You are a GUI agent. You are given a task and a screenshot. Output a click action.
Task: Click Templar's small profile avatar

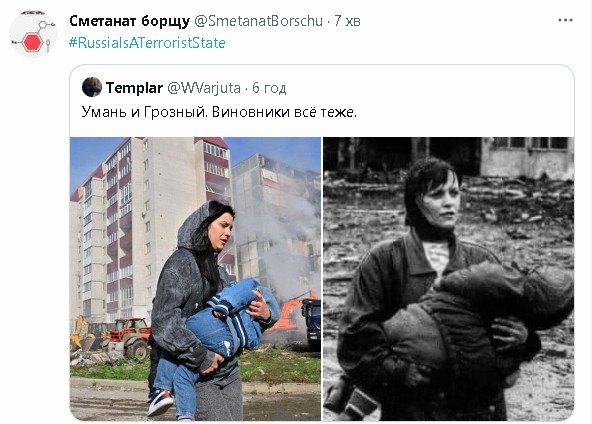(x=92, y=87)
